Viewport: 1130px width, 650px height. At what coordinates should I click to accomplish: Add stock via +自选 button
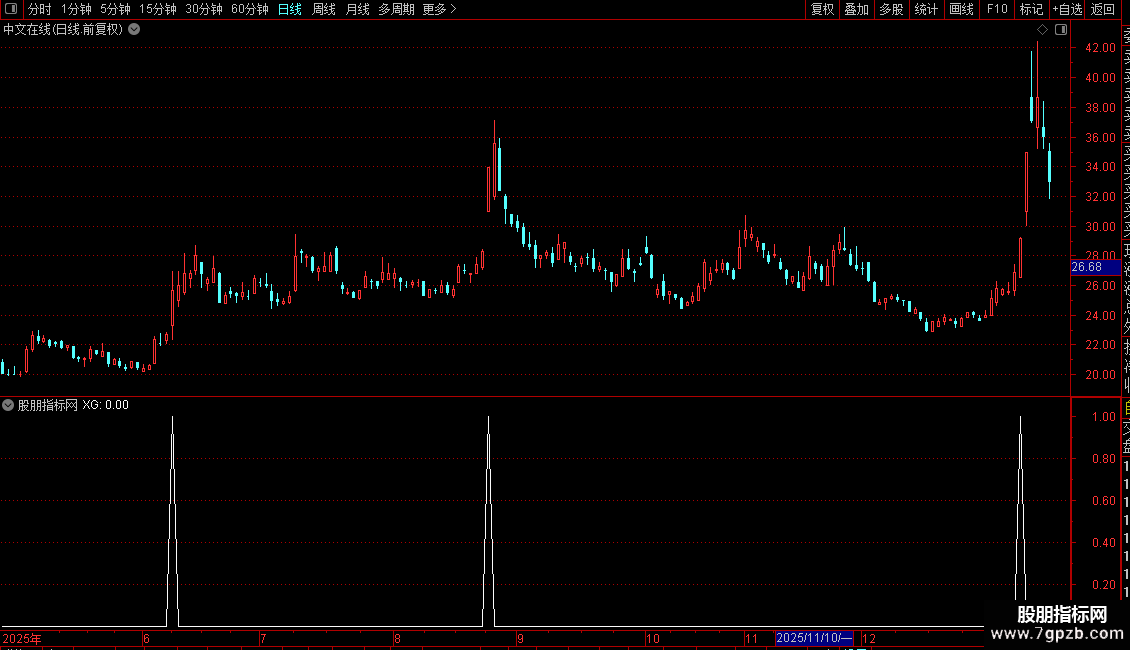click(1067, 9)
